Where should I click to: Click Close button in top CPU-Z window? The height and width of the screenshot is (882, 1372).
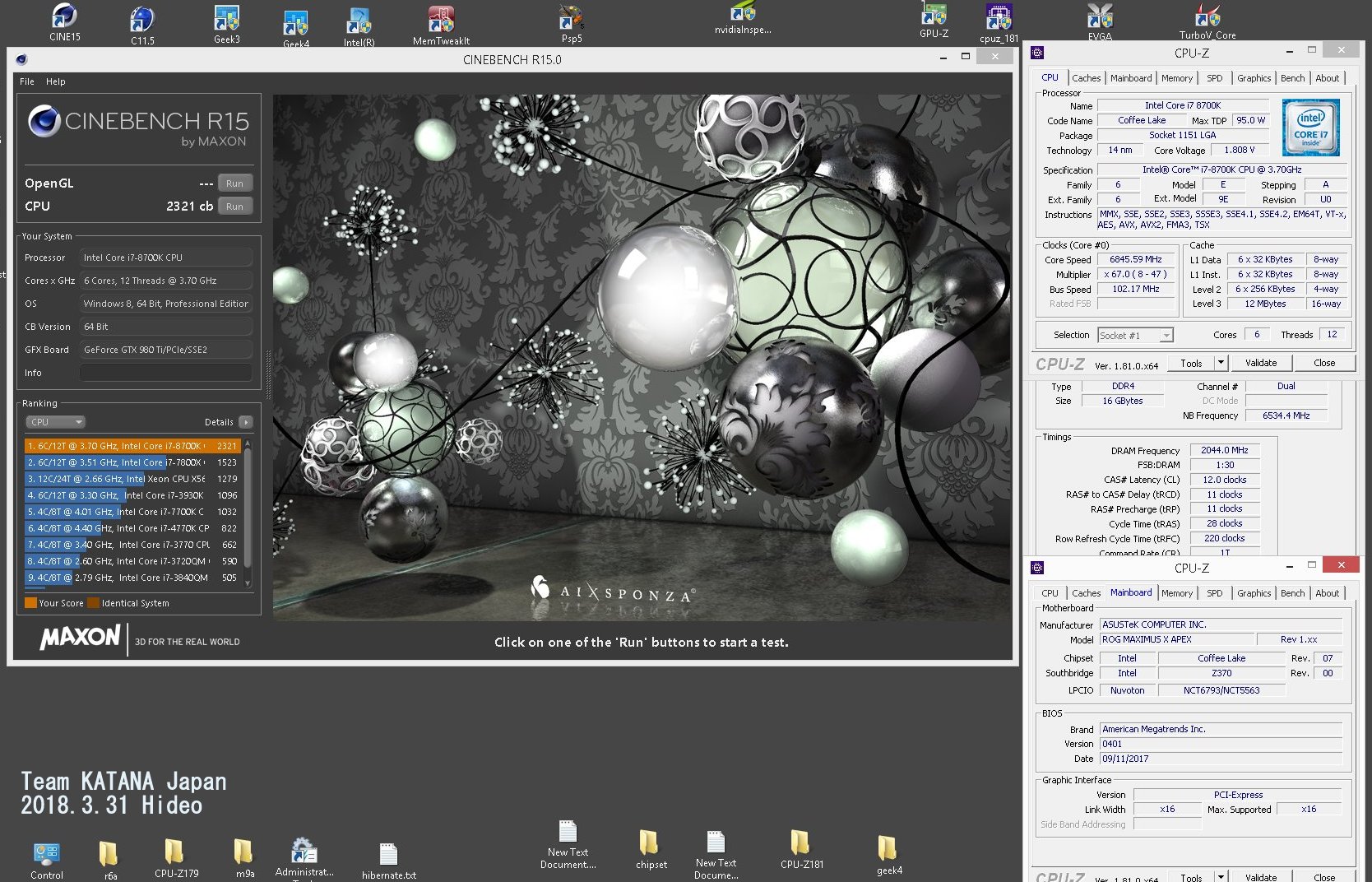(1324, 363)
